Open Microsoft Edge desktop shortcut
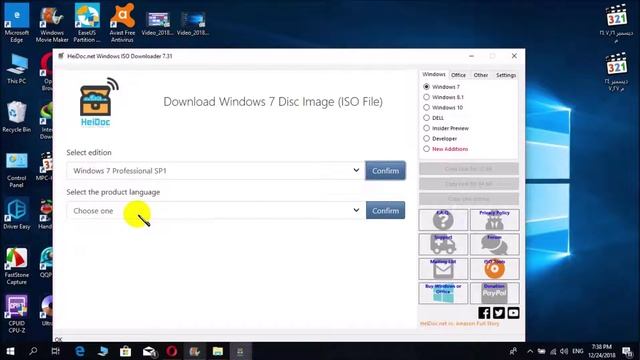640x360 pixels. [x=17, y=23]
